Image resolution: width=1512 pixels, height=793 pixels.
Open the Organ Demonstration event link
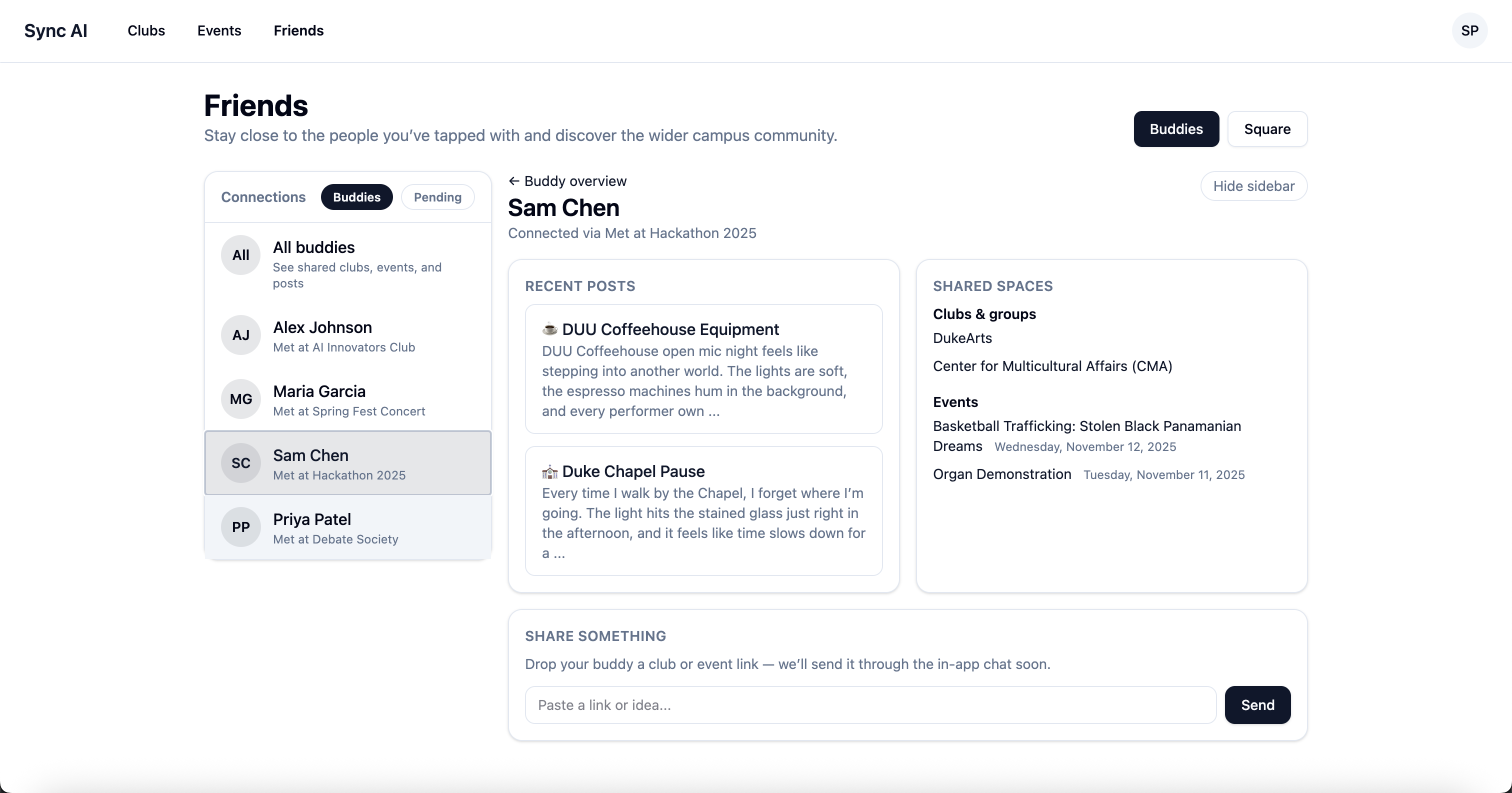[x=1001, y=474]
